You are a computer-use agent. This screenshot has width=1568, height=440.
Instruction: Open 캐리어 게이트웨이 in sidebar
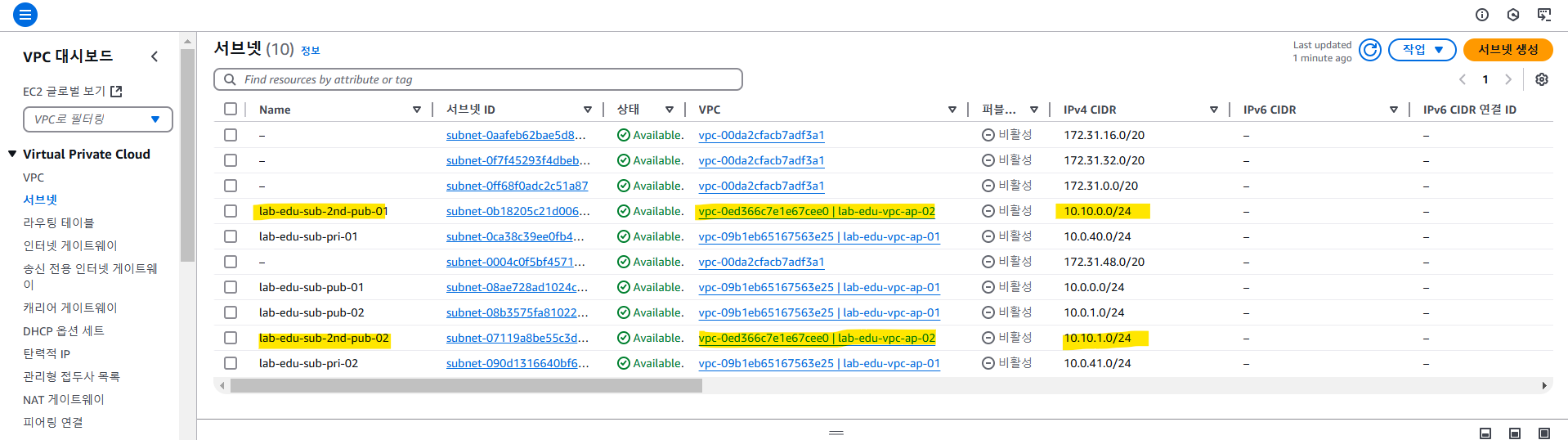[70, 308]
